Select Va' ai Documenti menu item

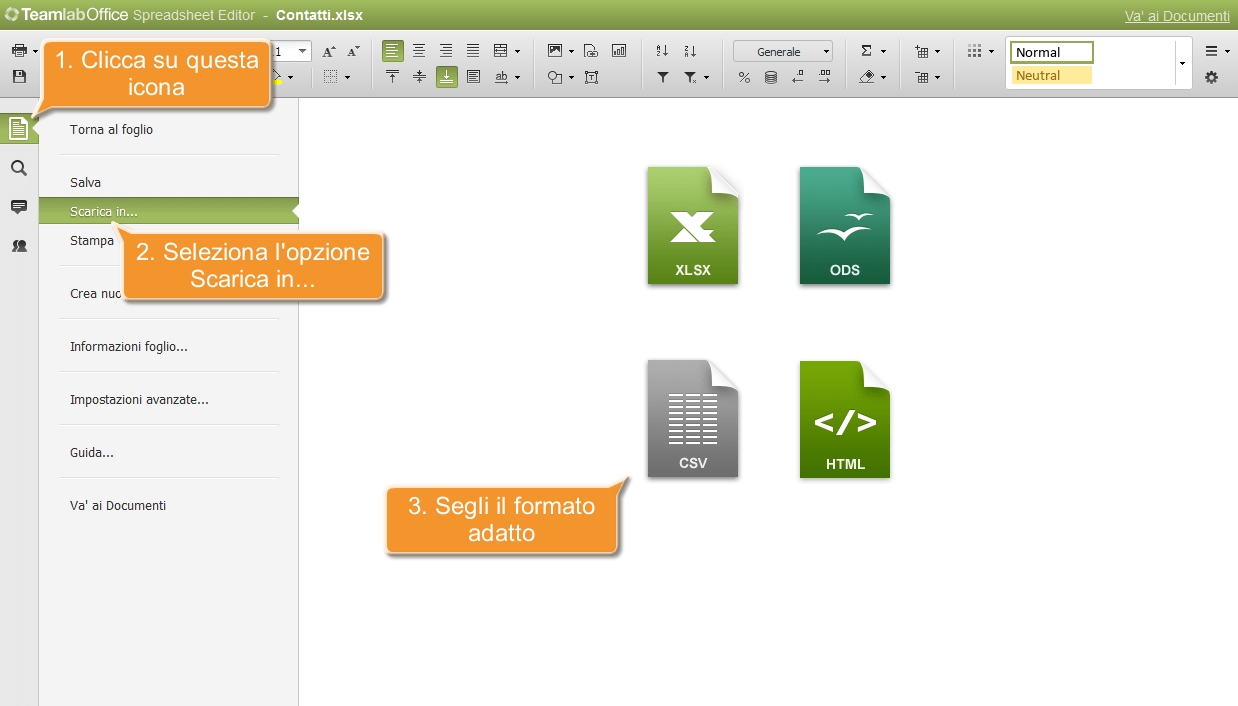[118, 505]
